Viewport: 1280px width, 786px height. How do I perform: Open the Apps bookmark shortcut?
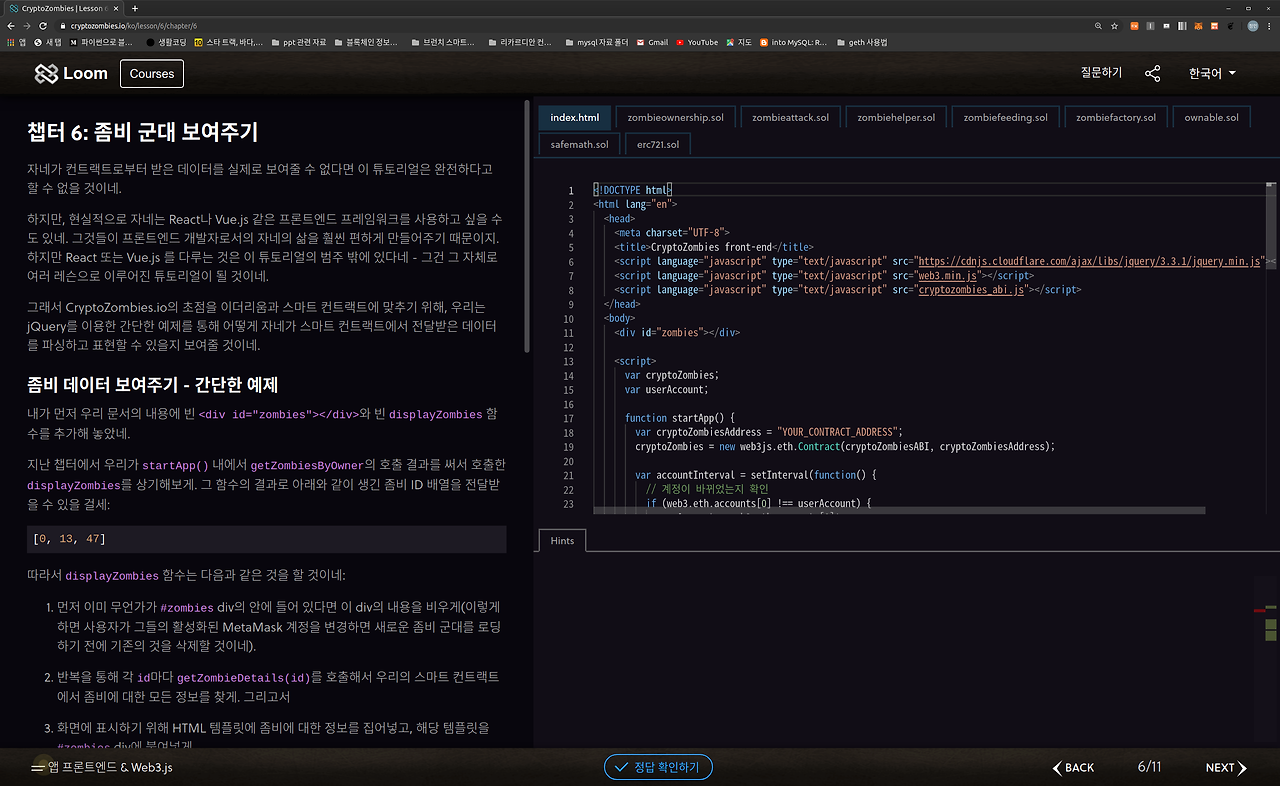click(18, 42)
